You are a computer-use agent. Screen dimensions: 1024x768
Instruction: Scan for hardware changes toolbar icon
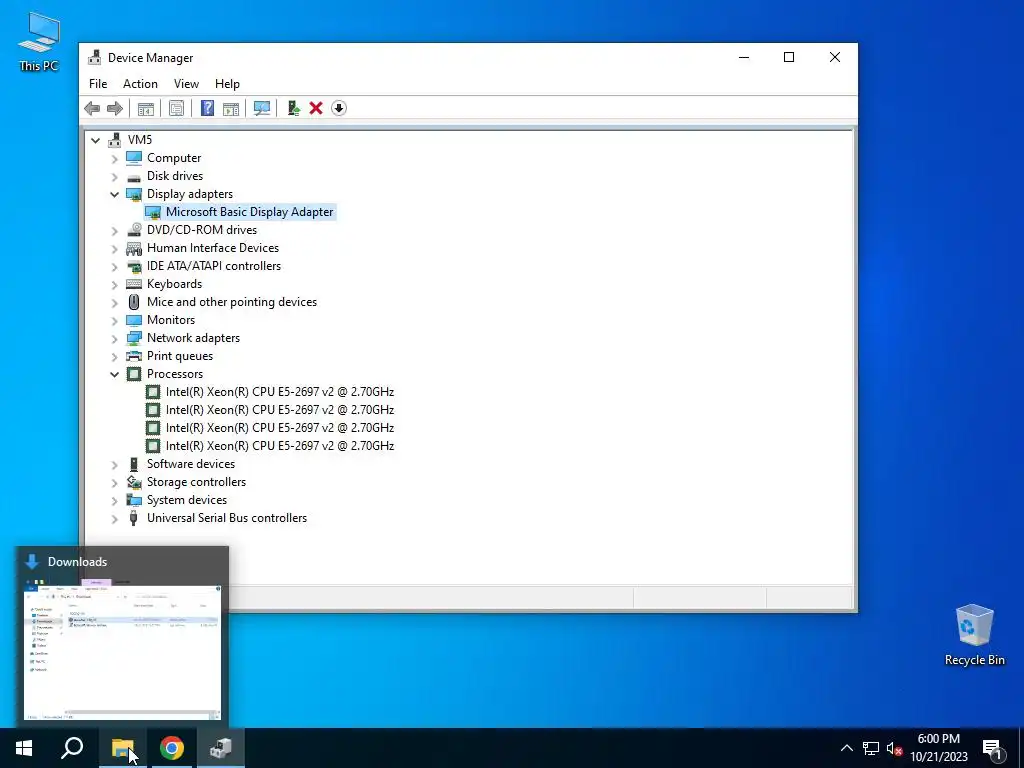(x=262, y=108)
